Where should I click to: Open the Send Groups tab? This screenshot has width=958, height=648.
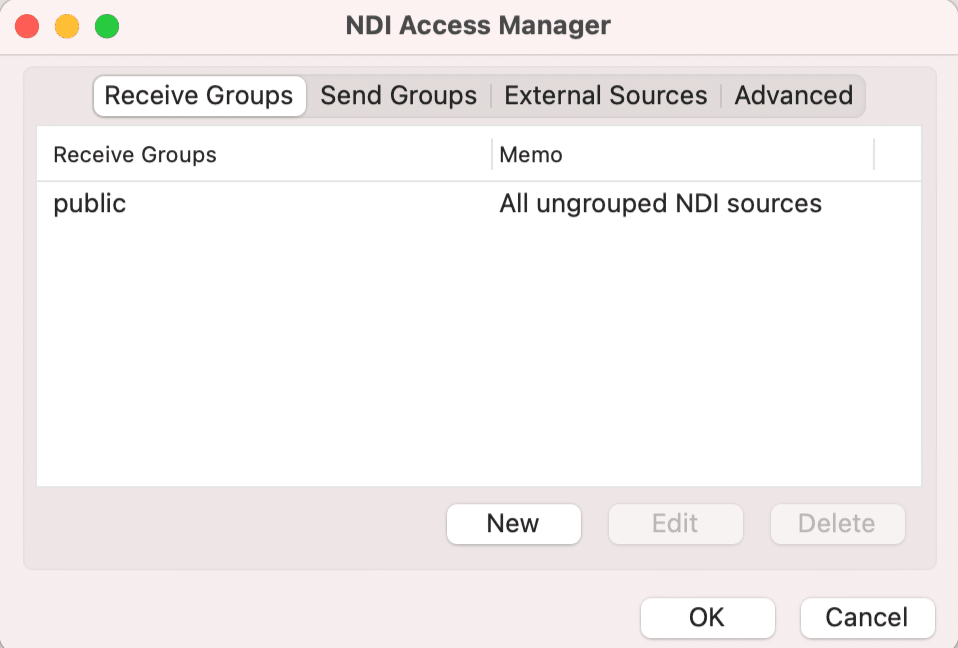click(x=398, y=96)
